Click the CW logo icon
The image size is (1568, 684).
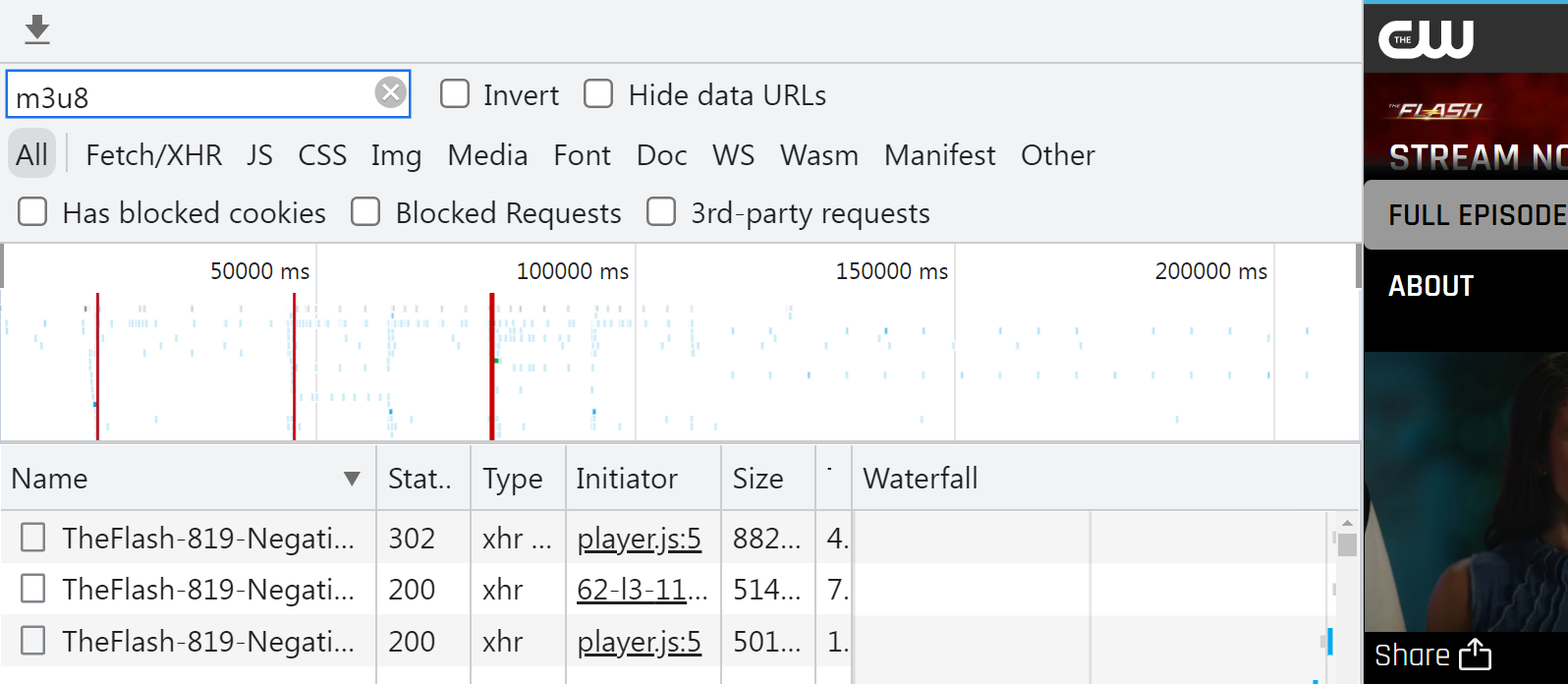1426,39
